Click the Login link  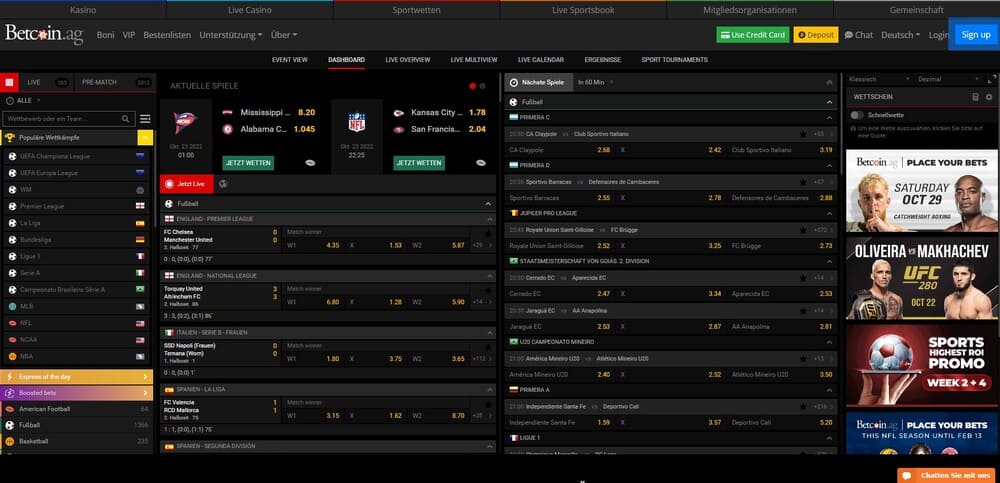point(938,35)
